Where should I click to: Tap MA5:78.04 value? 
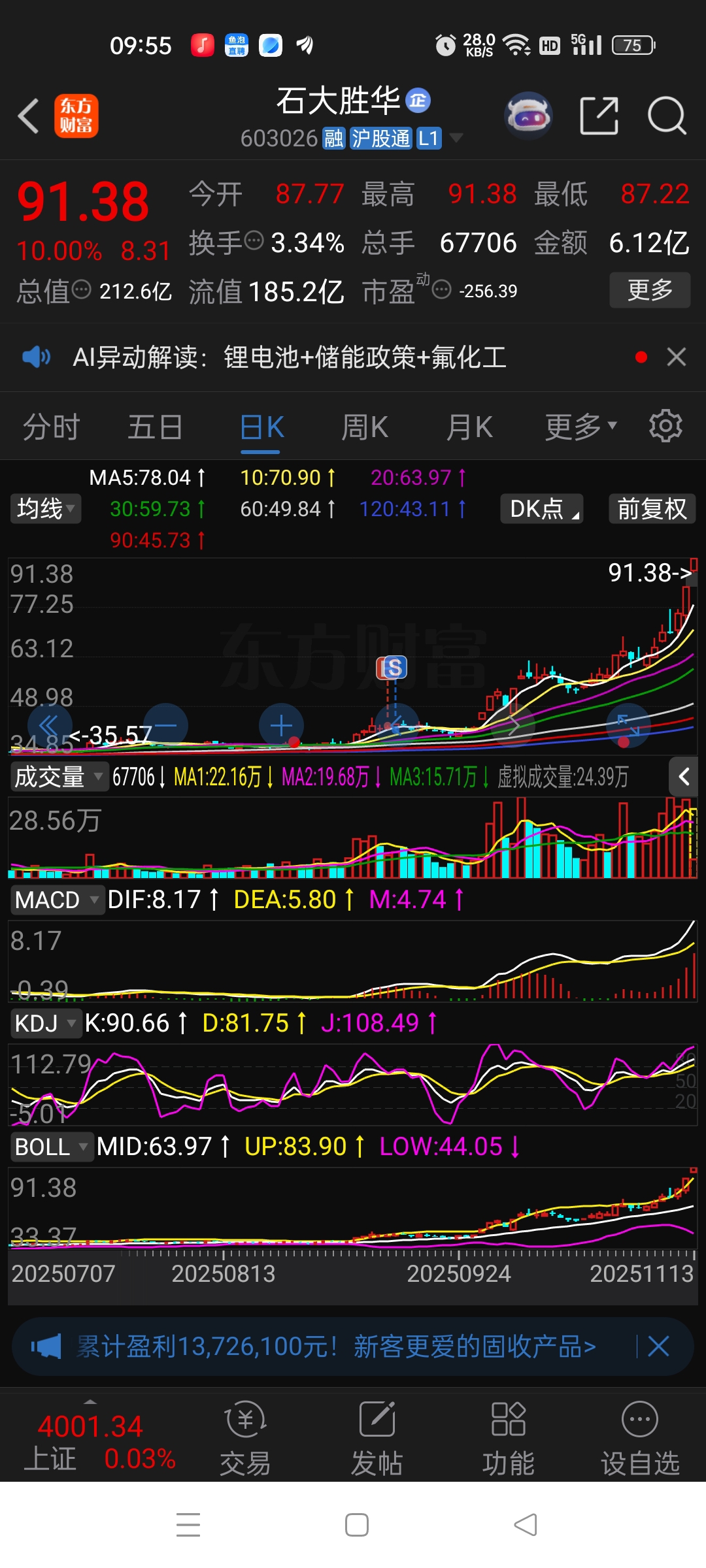(147, 478)
